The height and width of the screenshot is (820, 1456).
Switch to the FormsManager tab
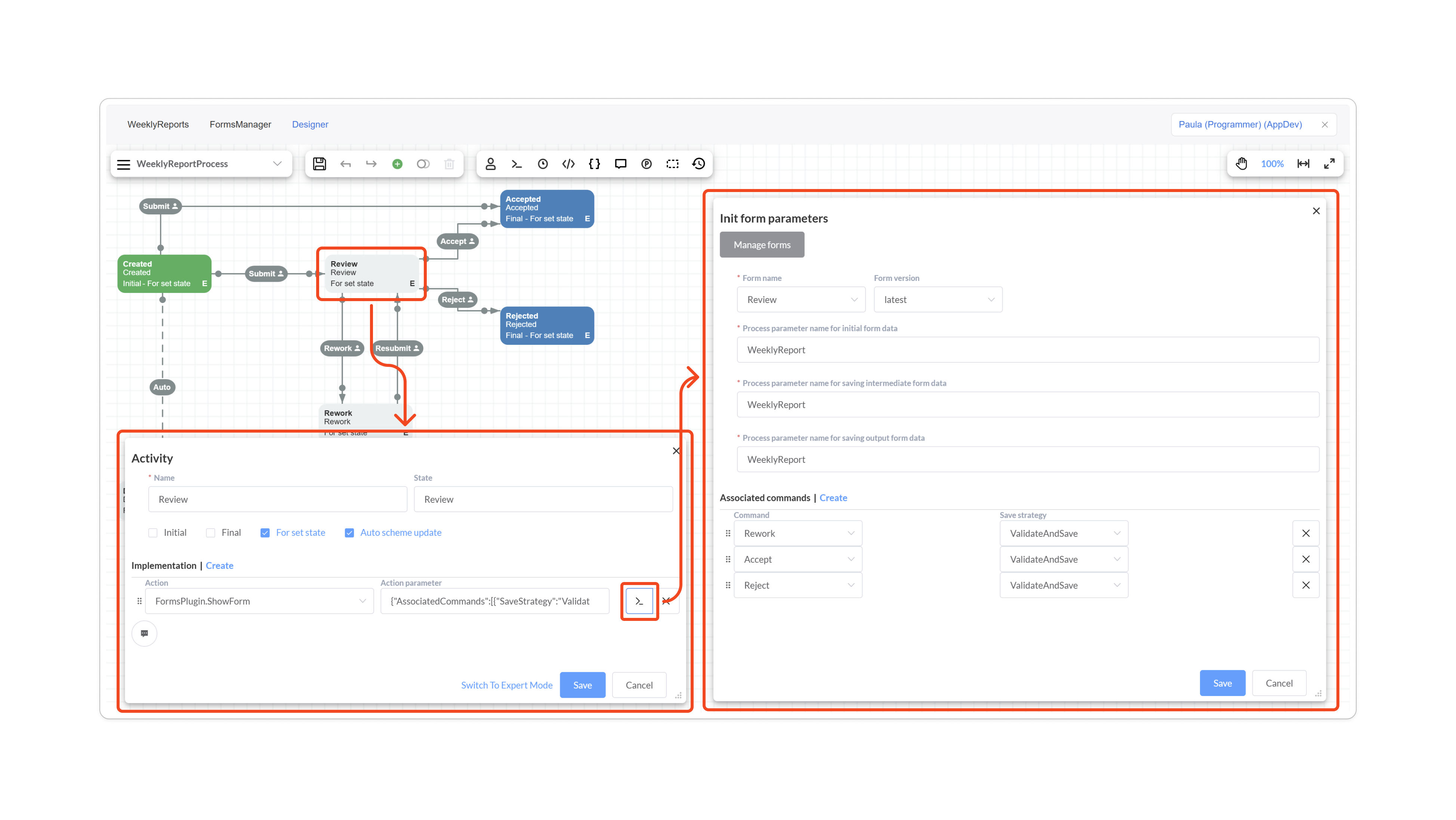click(240, 124)
